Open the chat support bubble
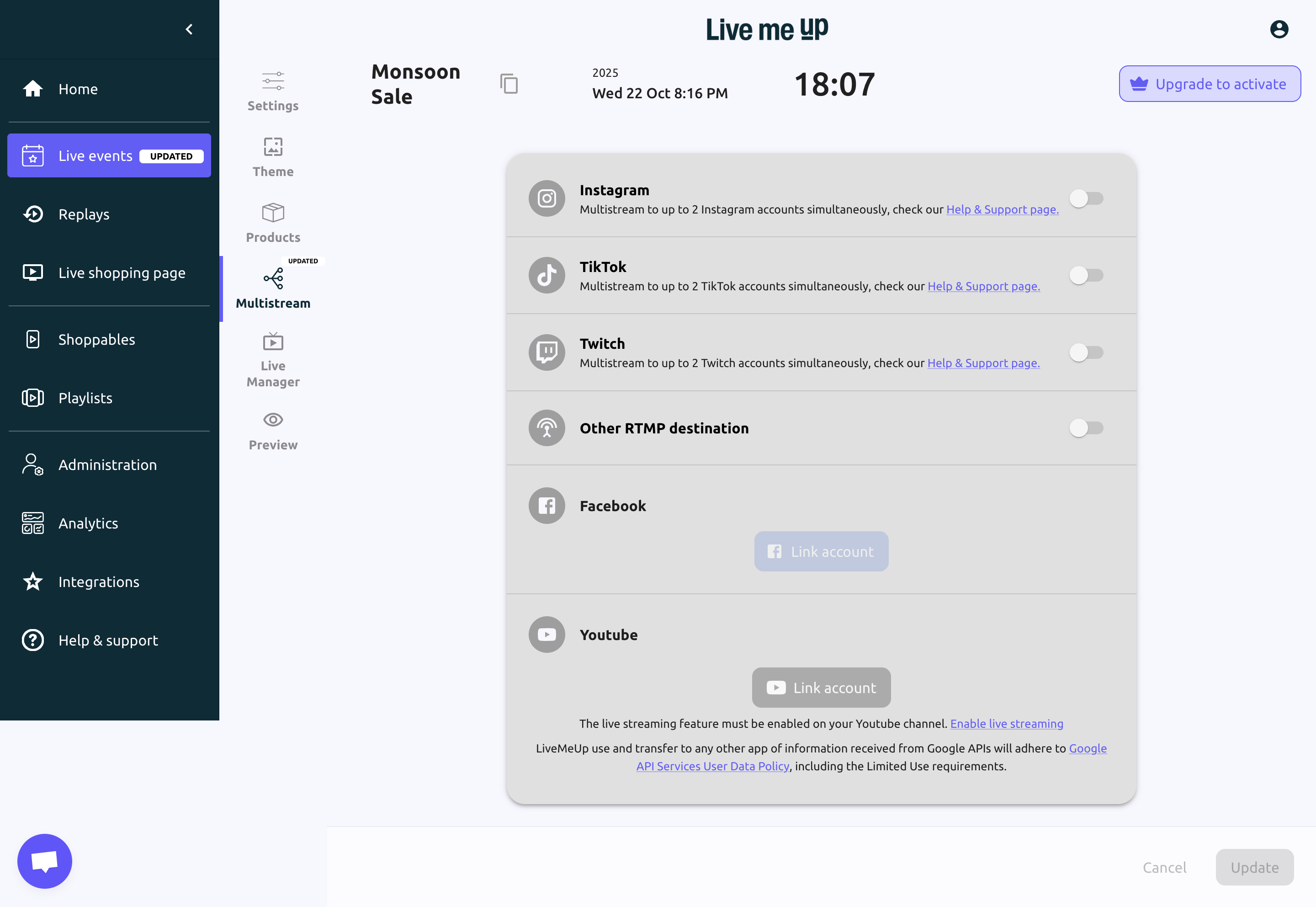 (x=45, y=860)
